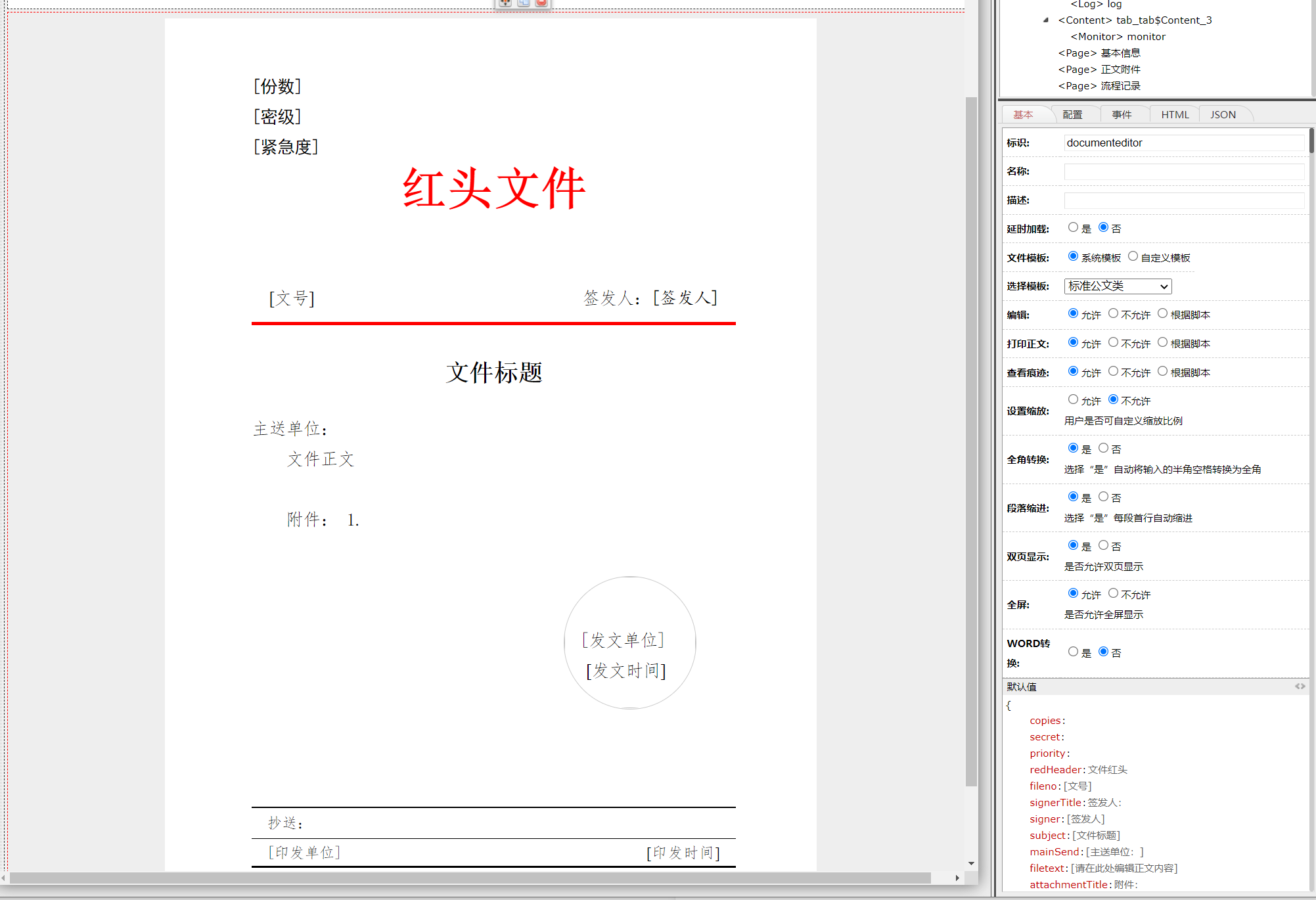Click the 红头文件 red header text

tap(493, 189)
